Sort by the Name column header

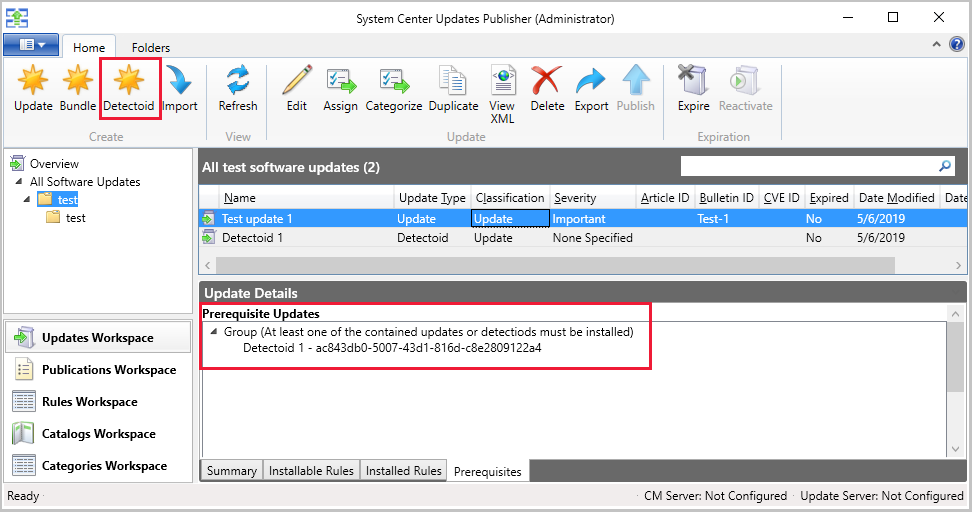pyautogui.click(x=306, y=198)
